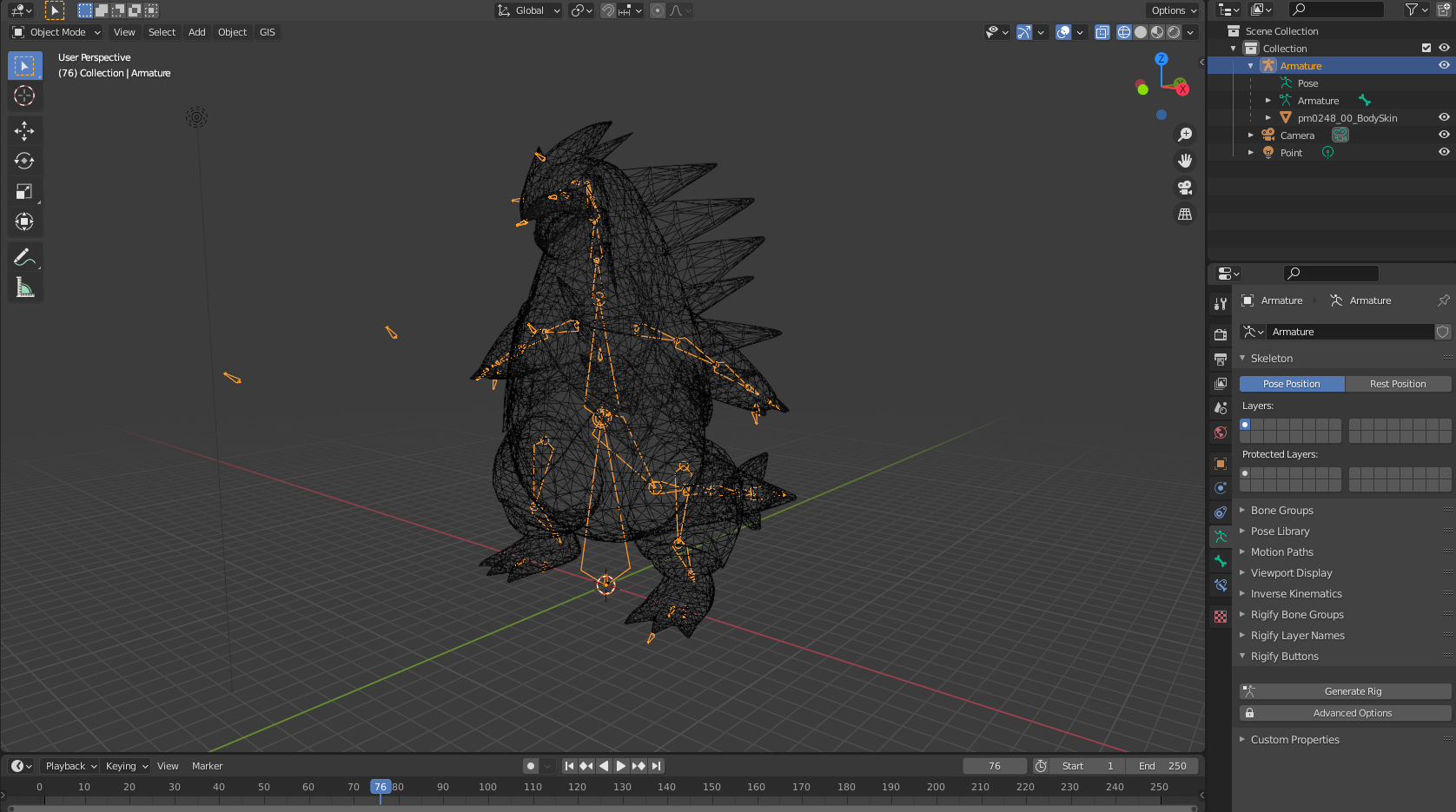The image size is (1456, 812).
Task: Click the Generate Rig button
Action: pos(1346,691)
